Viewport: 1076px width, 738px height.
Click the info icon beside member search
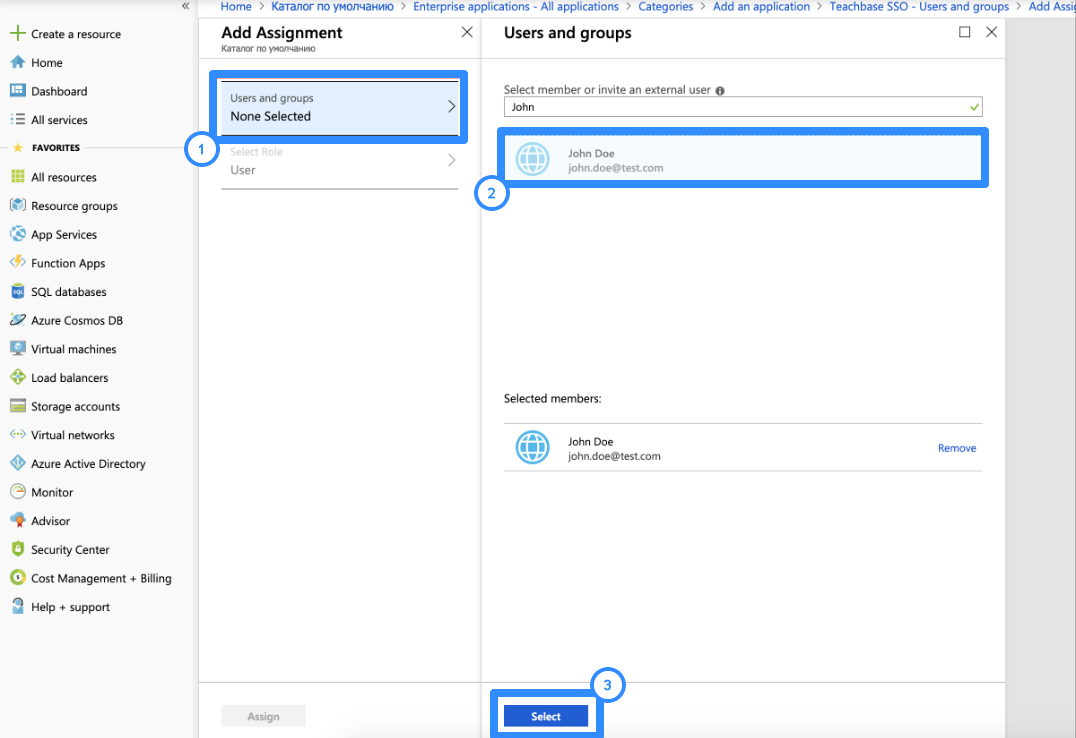(721, 88)
